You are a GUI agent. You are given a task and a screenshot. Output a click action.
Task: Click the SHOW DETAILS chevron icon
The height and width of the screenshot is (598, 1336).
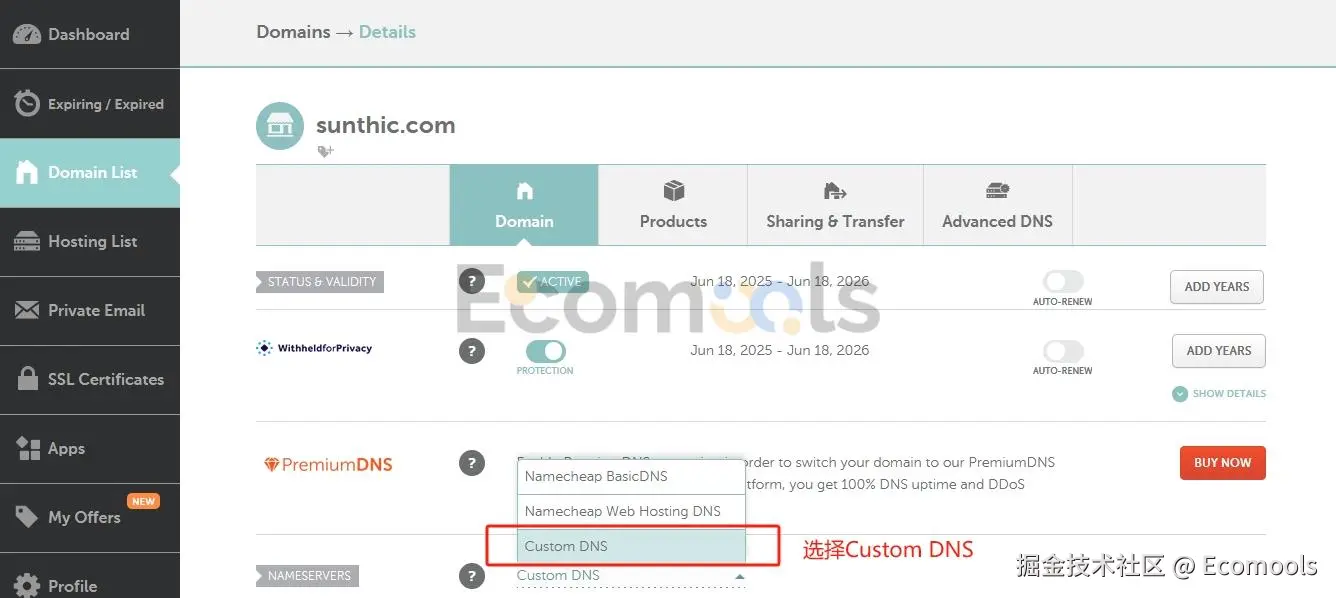[1180, 394]
